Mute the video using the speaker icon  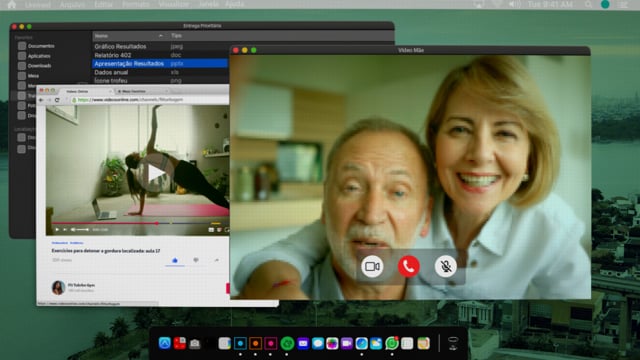tap(73, 230)
